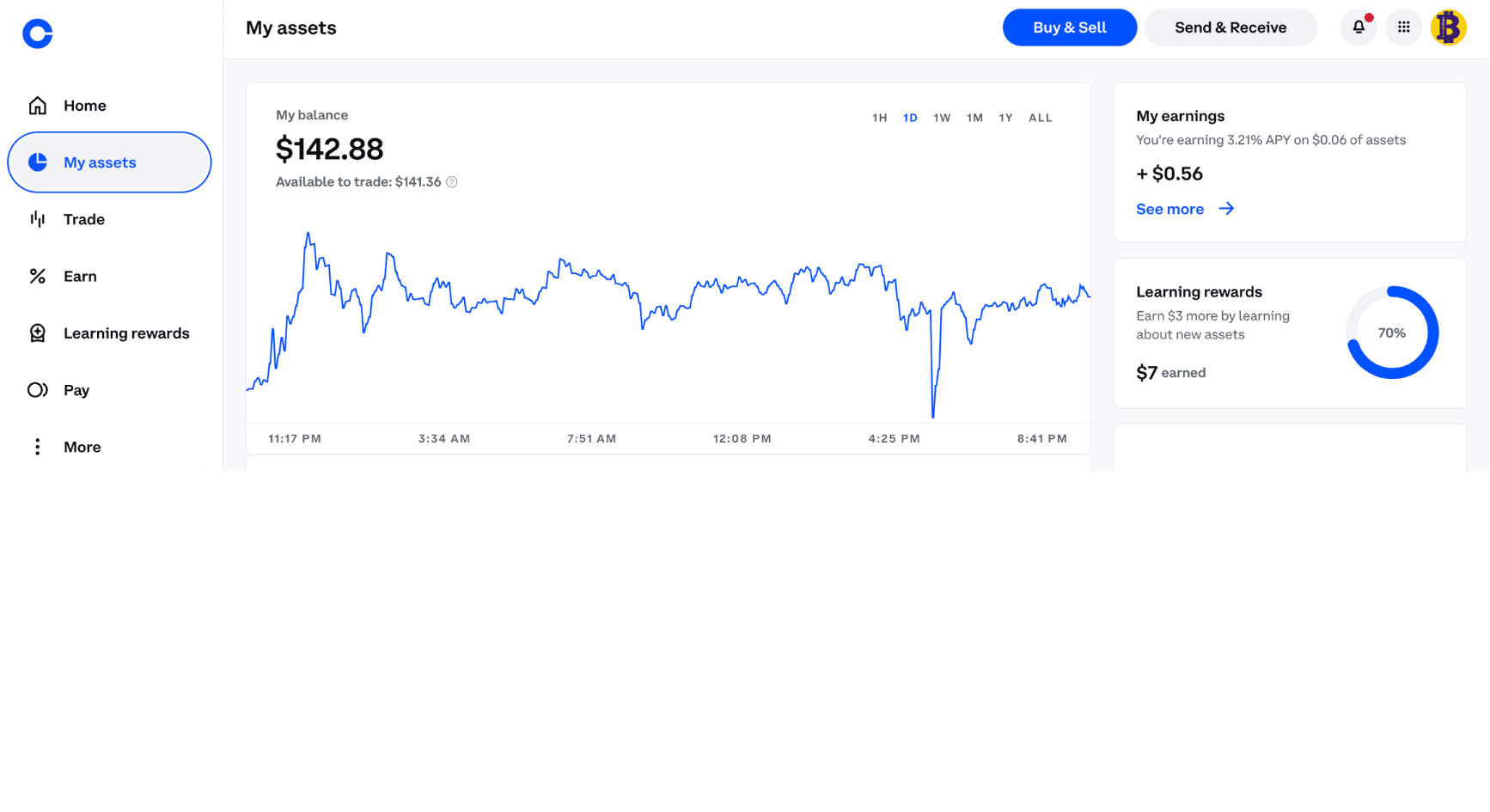Switch chart range to 1Y
This screenshot has height=812, width=1490.
[1005, 118]
